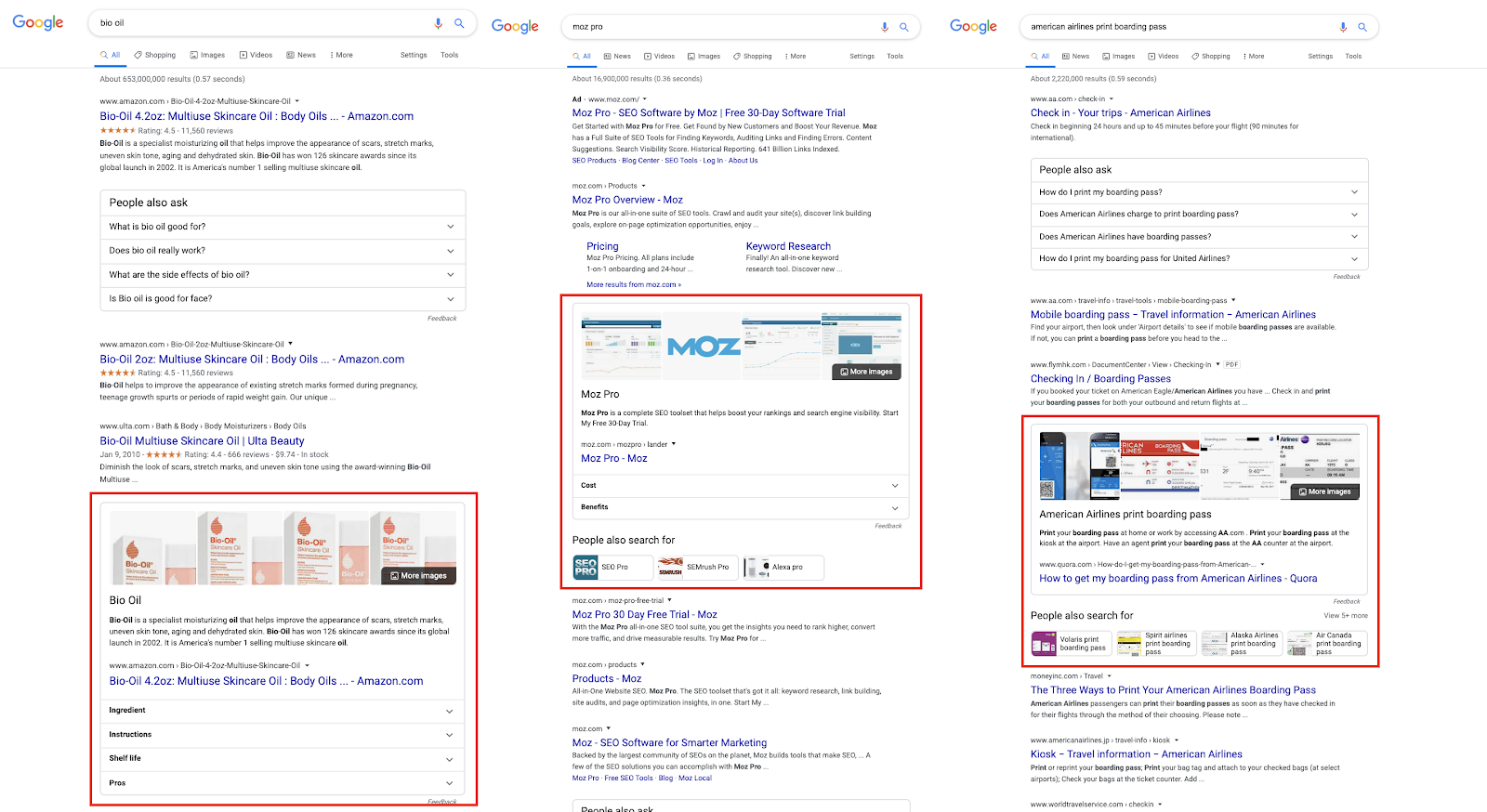Viewport: 1487px width, 812px height.
Task: Open the 'Moz Pro 30 Day Free Trial - Moz' result
Action: pos(644,615)
